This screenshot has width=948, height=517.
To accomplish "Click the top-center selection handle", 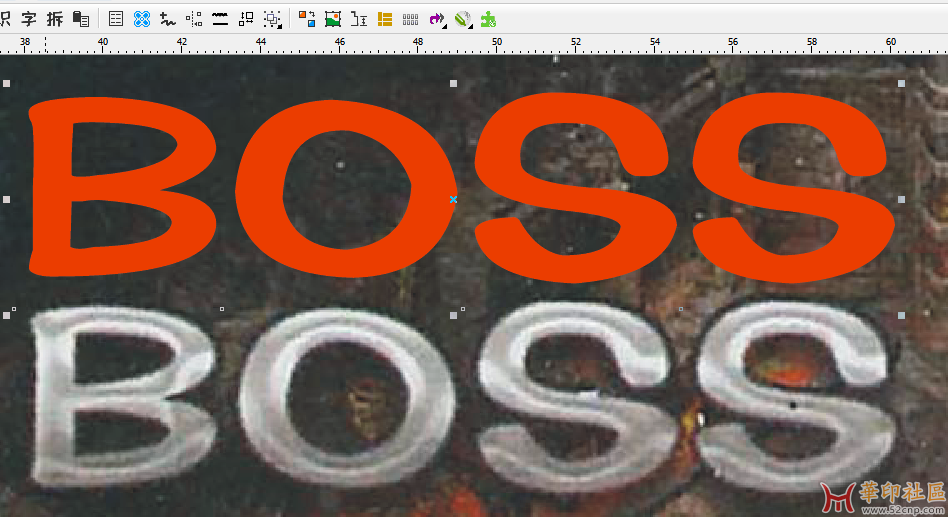I will [453, 83].
